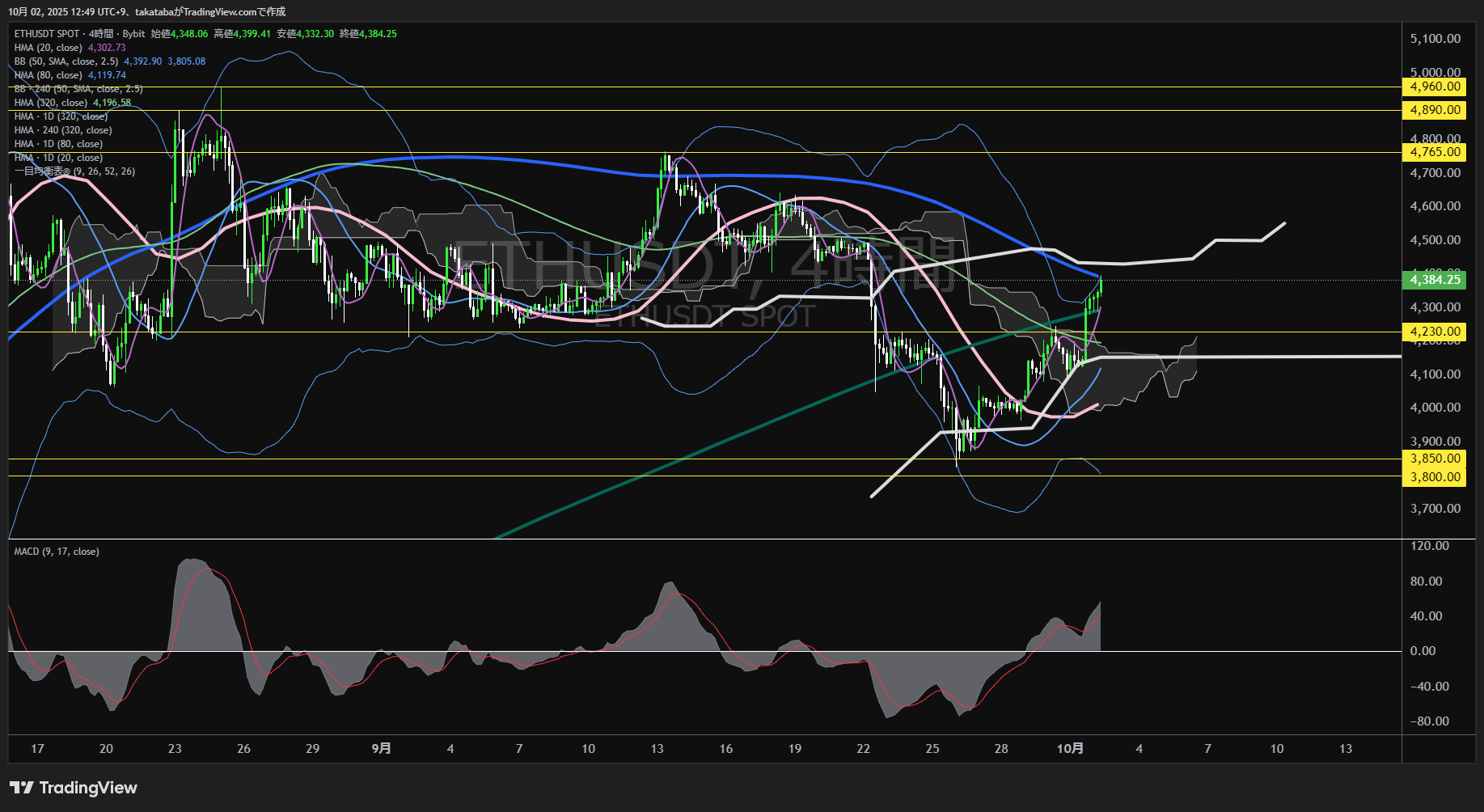Select the HMA (20, close) indicator legend

49,48
